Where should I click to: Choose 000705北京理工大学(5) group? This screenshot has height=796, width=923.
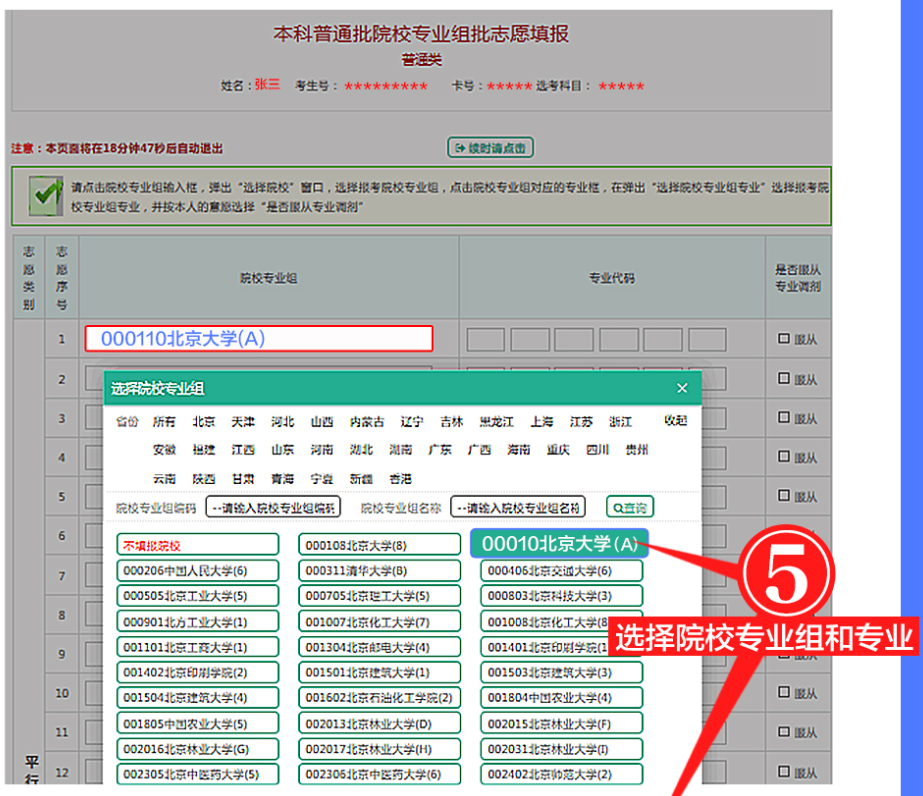point(380,596)
